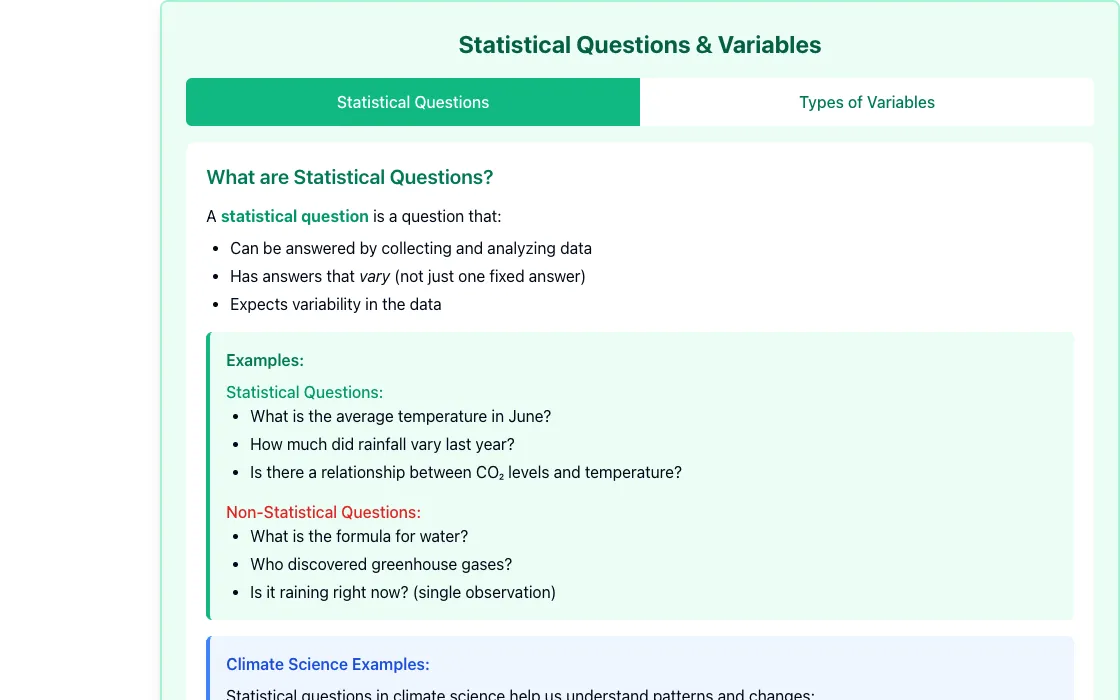
Task: Click the average temperature in June question
Action: click(401, 416)
